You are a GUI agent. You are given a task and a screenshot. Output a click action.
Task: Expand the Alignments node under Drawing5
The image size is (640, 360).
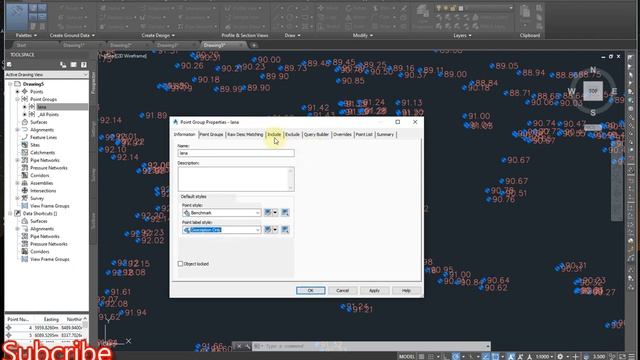click(18, 130)
